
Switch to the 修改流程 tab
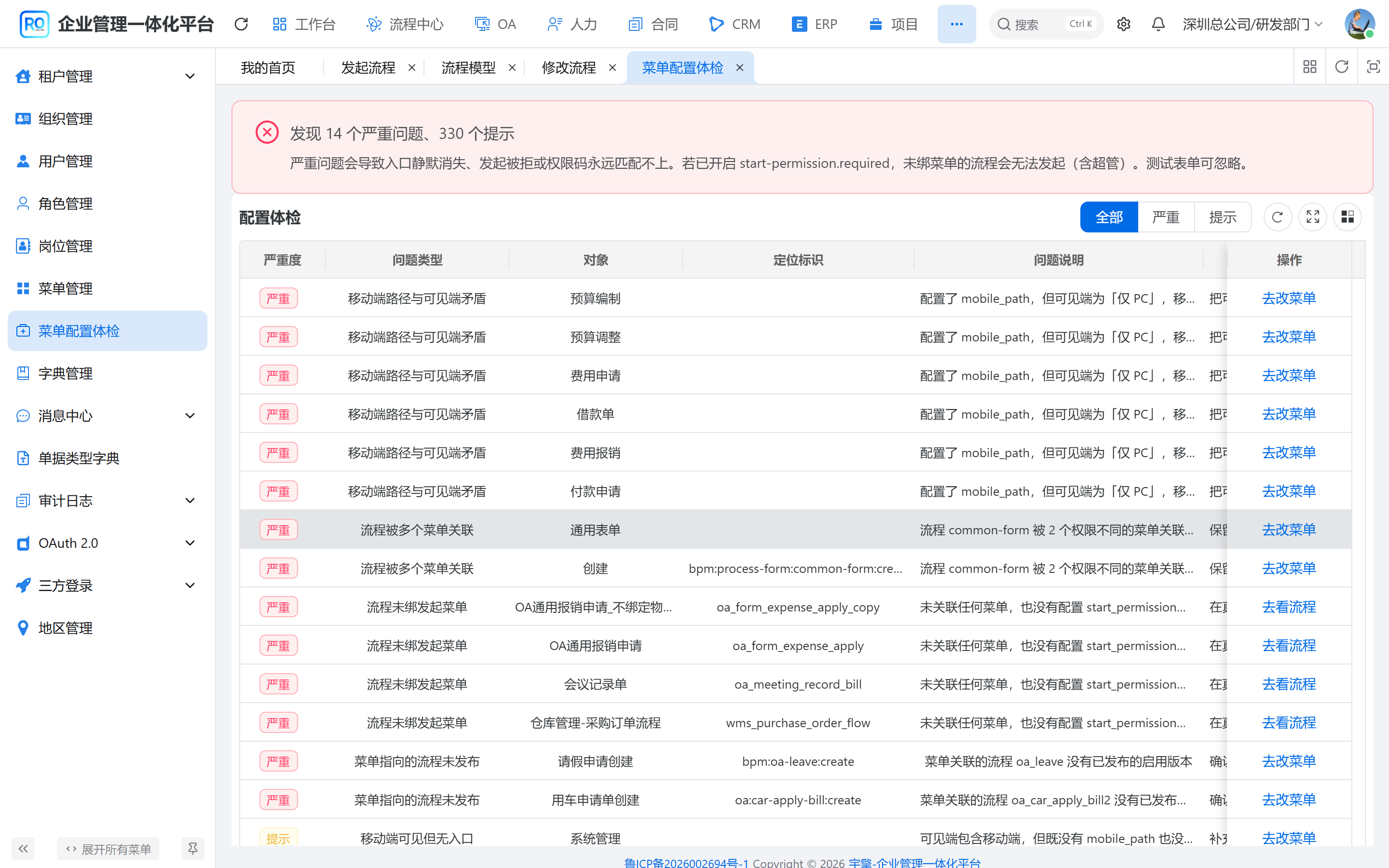point(569,68)
